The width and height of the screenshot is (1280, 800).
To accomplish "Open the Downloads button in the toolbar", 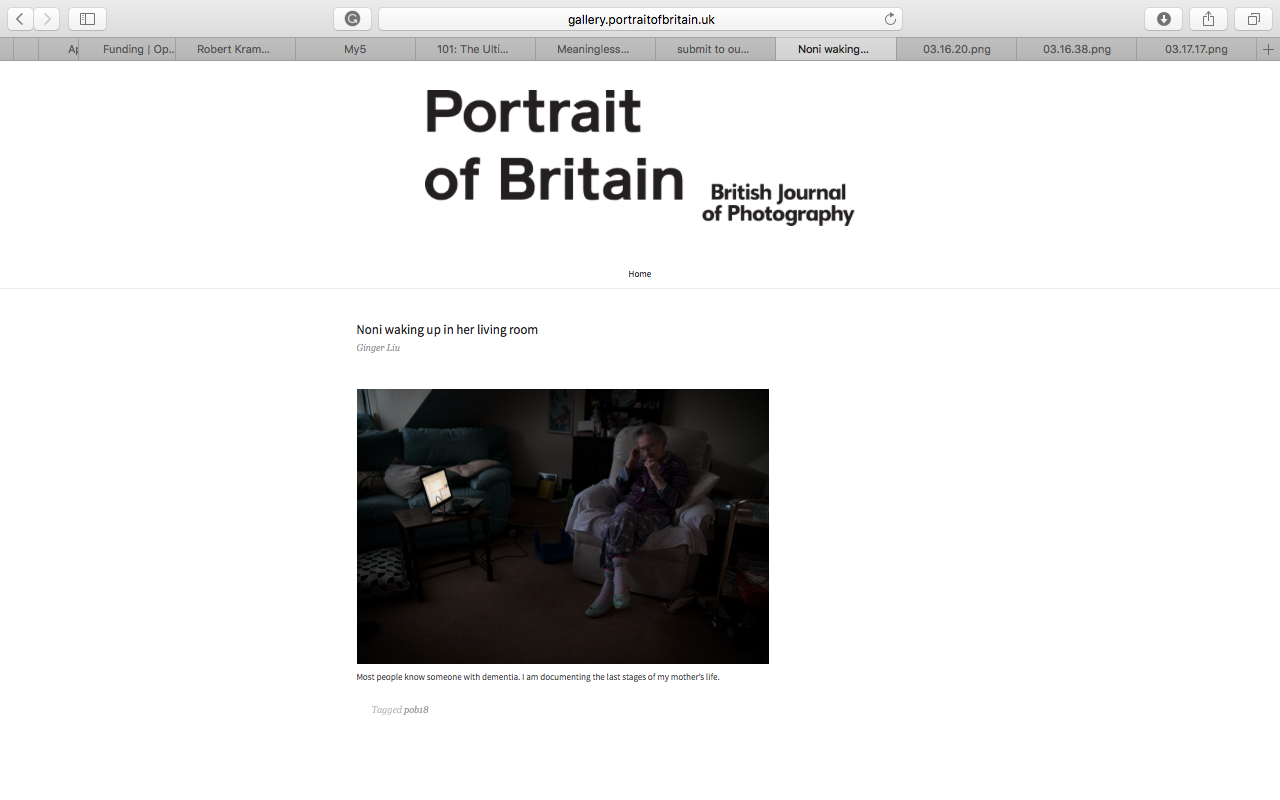I will (1164, 19).
